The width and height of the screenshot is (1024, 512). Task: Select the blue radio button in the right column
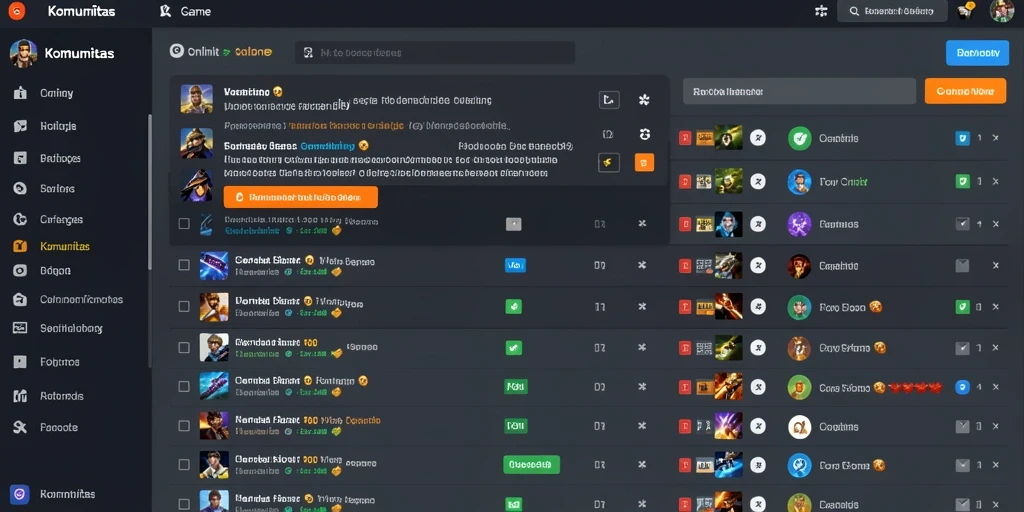point(962,387)
